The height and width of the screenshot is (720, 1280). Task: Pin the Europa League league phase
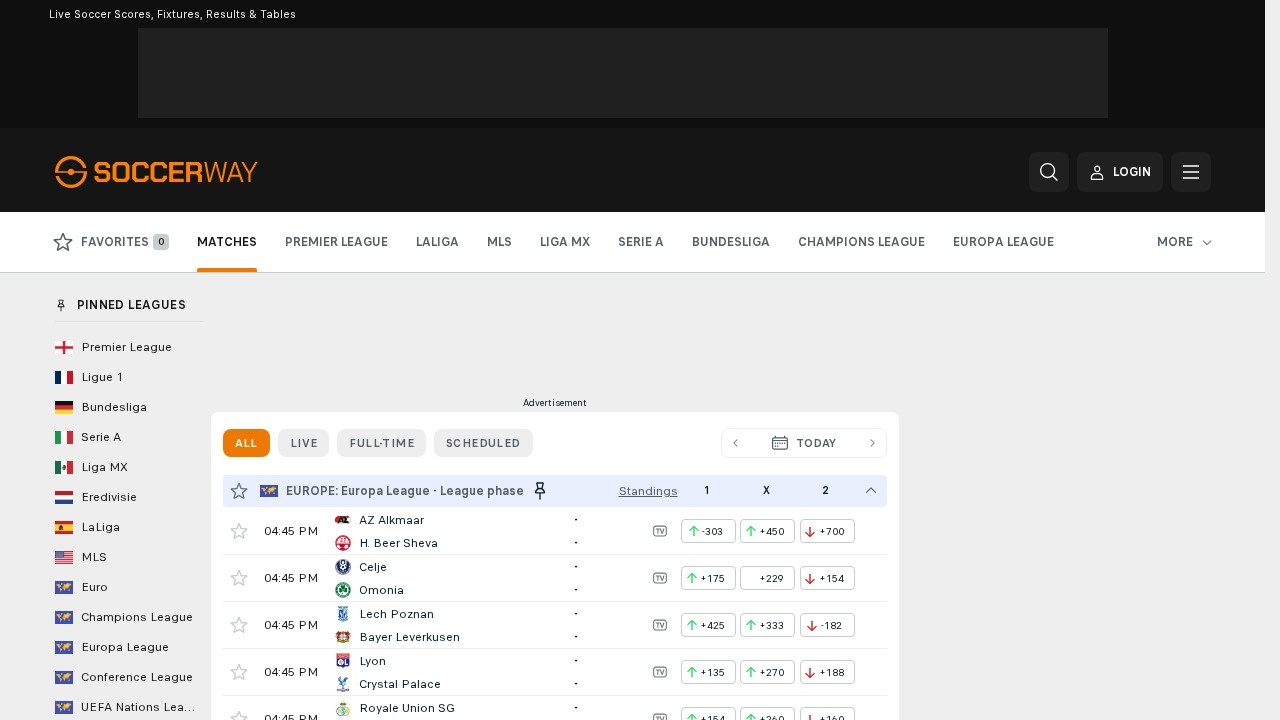click(540, 491)
